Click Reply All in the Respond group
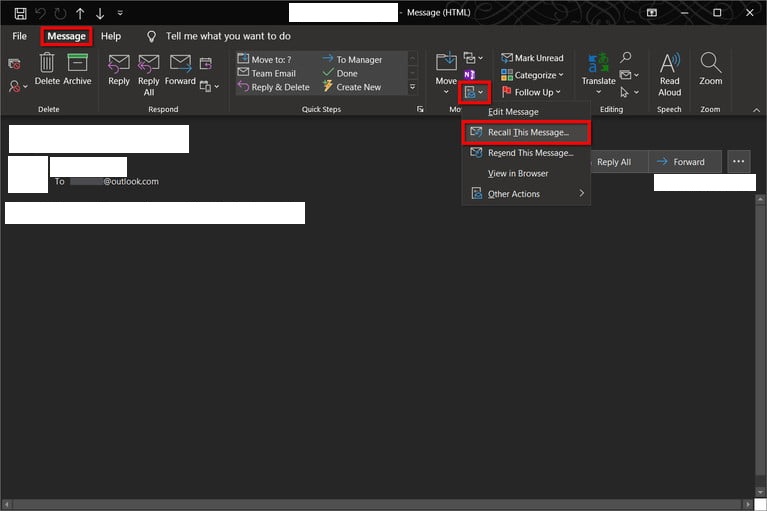 (149, 75)
